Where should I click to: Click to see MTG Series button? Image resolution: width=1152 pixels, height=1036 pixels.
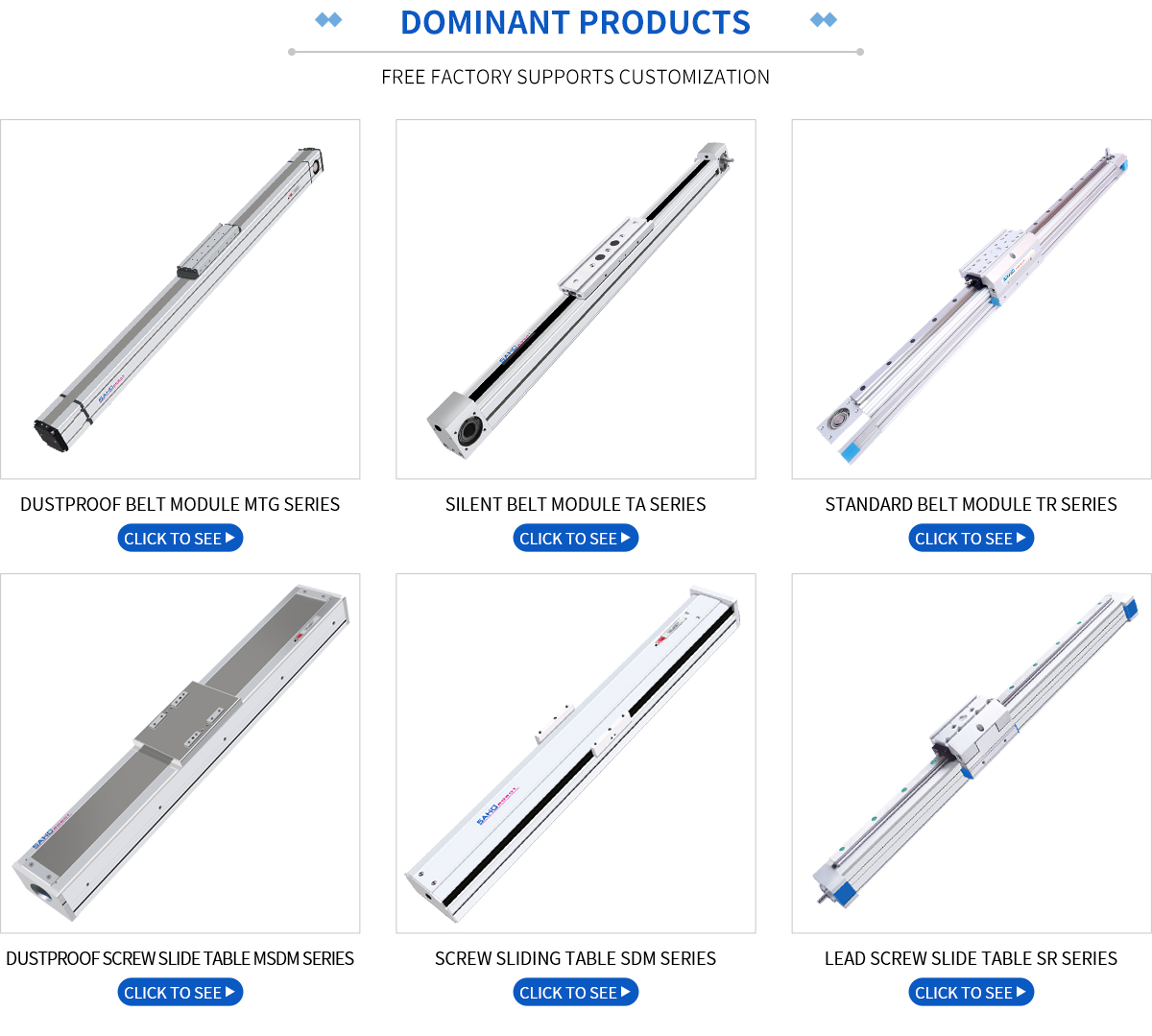(180, 539)
